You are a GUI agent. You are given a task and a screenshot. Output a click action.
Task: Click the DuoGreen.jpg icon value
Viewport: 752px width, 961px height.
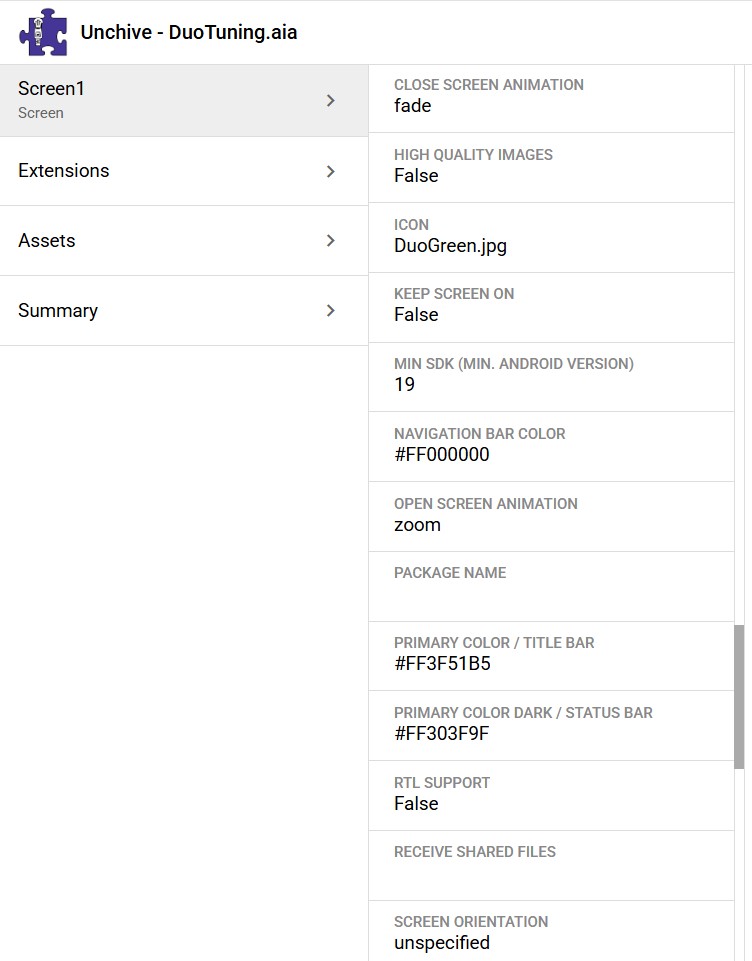click(x=450, y=246)
